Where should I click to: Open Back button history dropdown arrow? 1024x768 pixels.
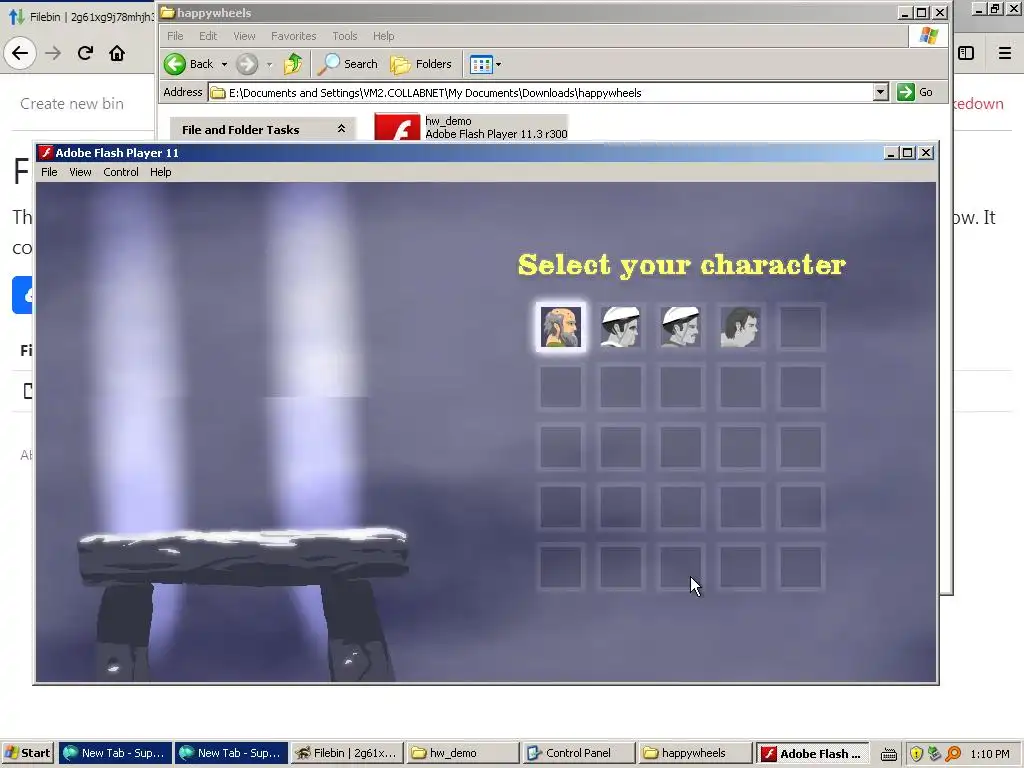224,64
